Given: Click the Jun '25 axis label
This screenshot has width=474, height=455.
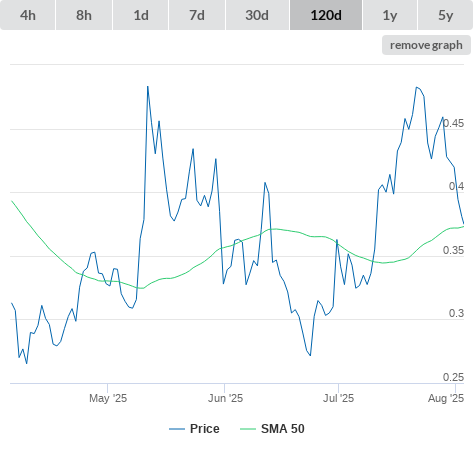Looking at the screenshot, I should point(225,398).
